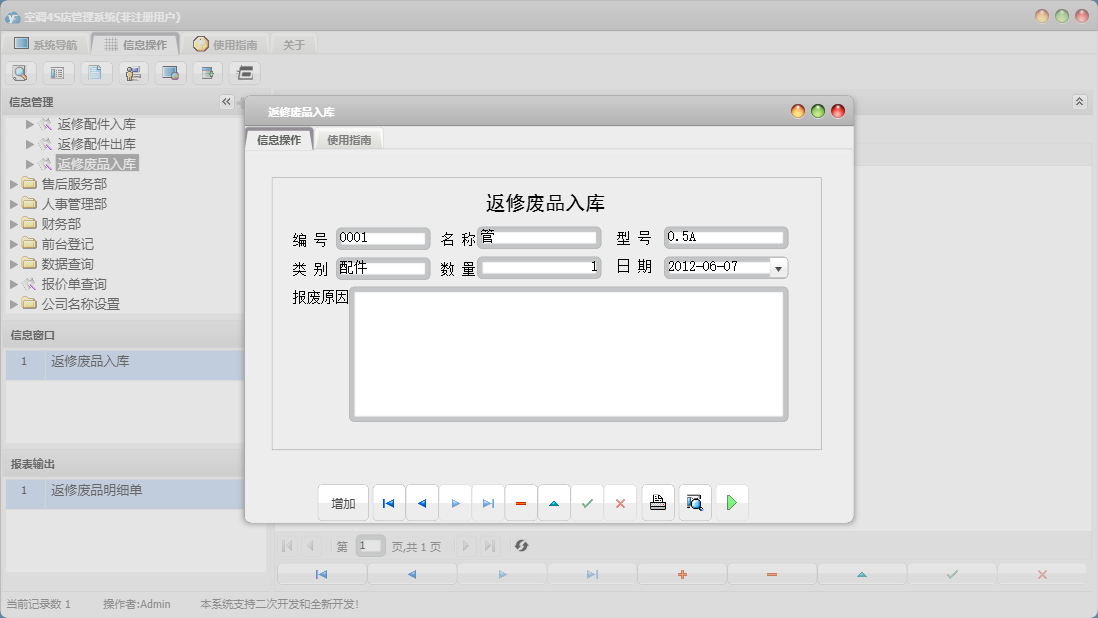Jump to the last record using the navigation arrows
This screenshot has height=618, width=1098.
(x=488, y=502)
